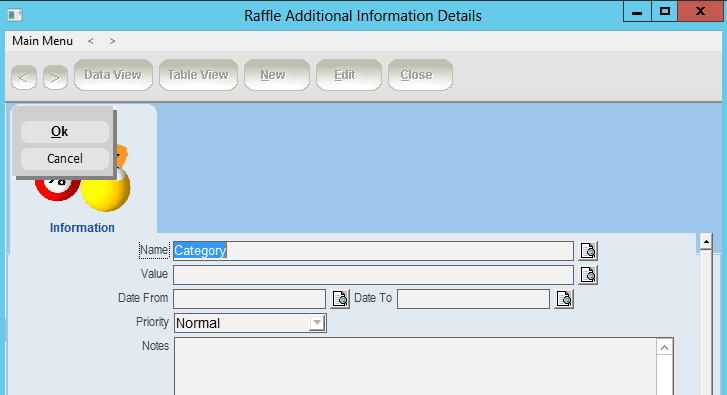Open date picker icon for Date To
Viewport: 727px width, 395px height.
click(564, 299)
